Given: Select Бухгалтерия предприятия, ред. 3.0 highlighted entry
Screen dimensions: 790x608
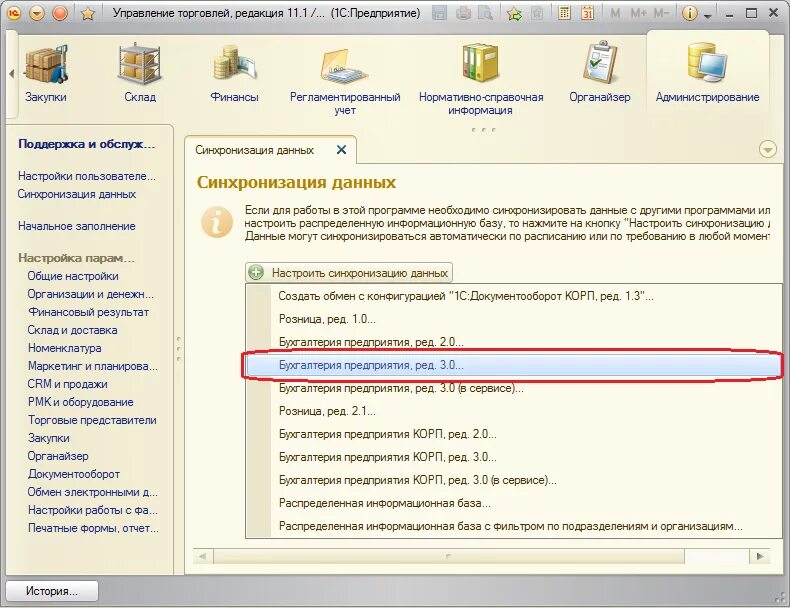Looking at the screenshot, I should coord(512,365).
